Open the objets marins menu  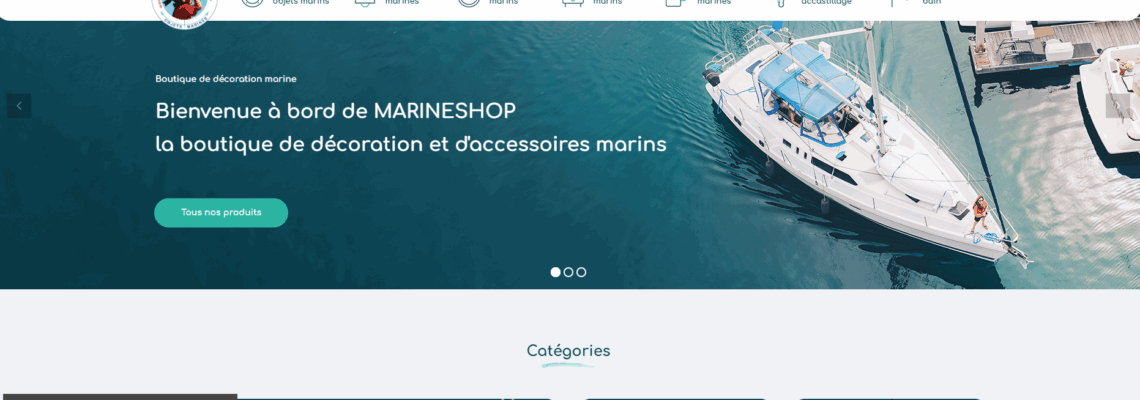pos(300,3)
